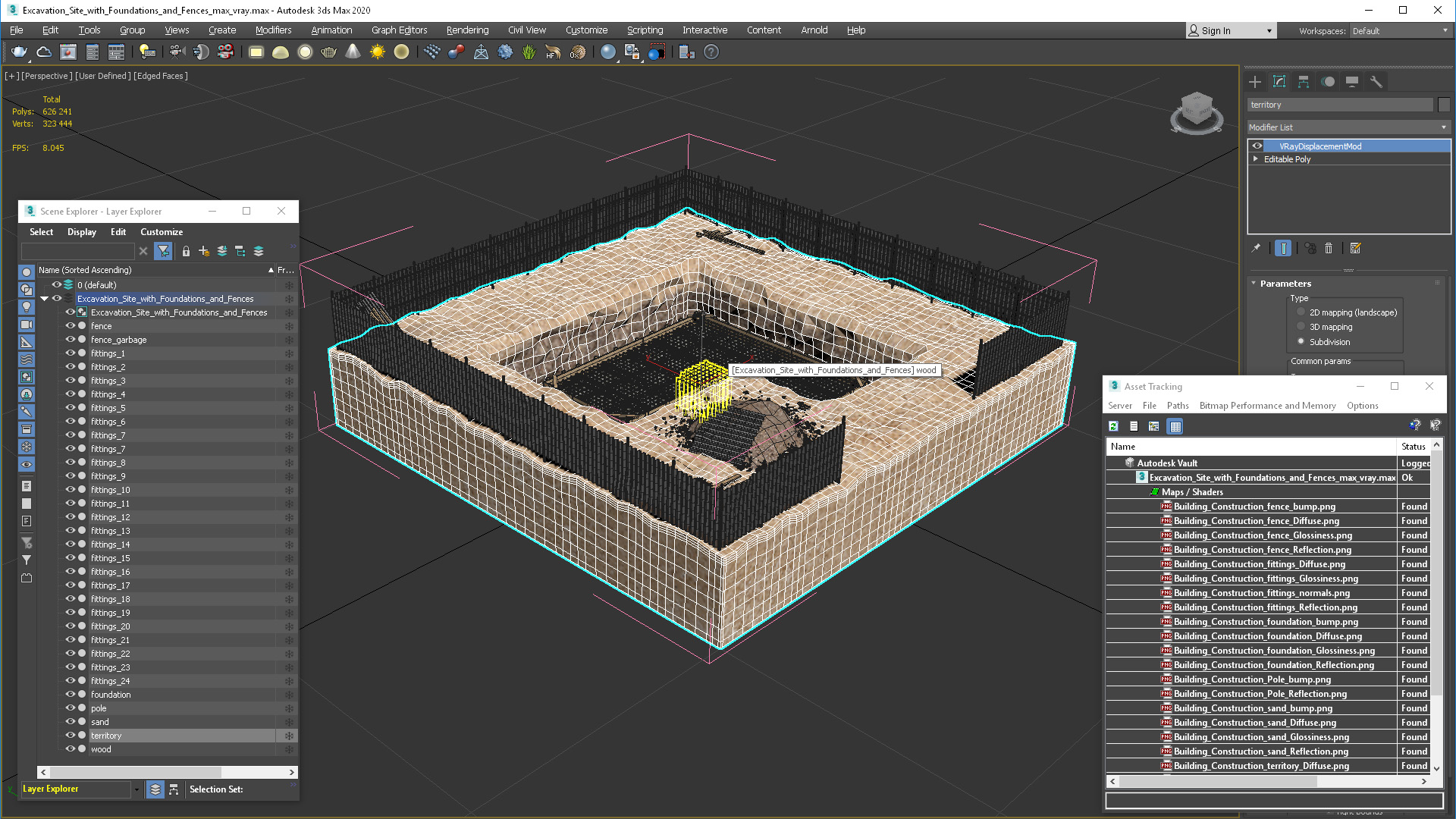Select Subdivision radio button
The image size is (1456, 819).
pos(1301,342)
